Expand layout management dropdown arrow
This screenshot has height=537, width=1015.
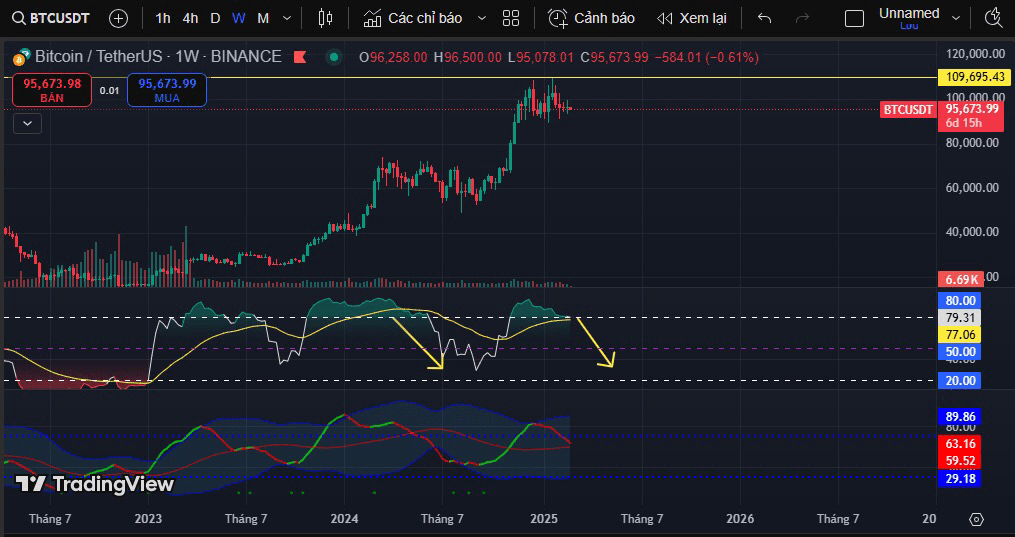pyautogui.click(x=956, y=18)
